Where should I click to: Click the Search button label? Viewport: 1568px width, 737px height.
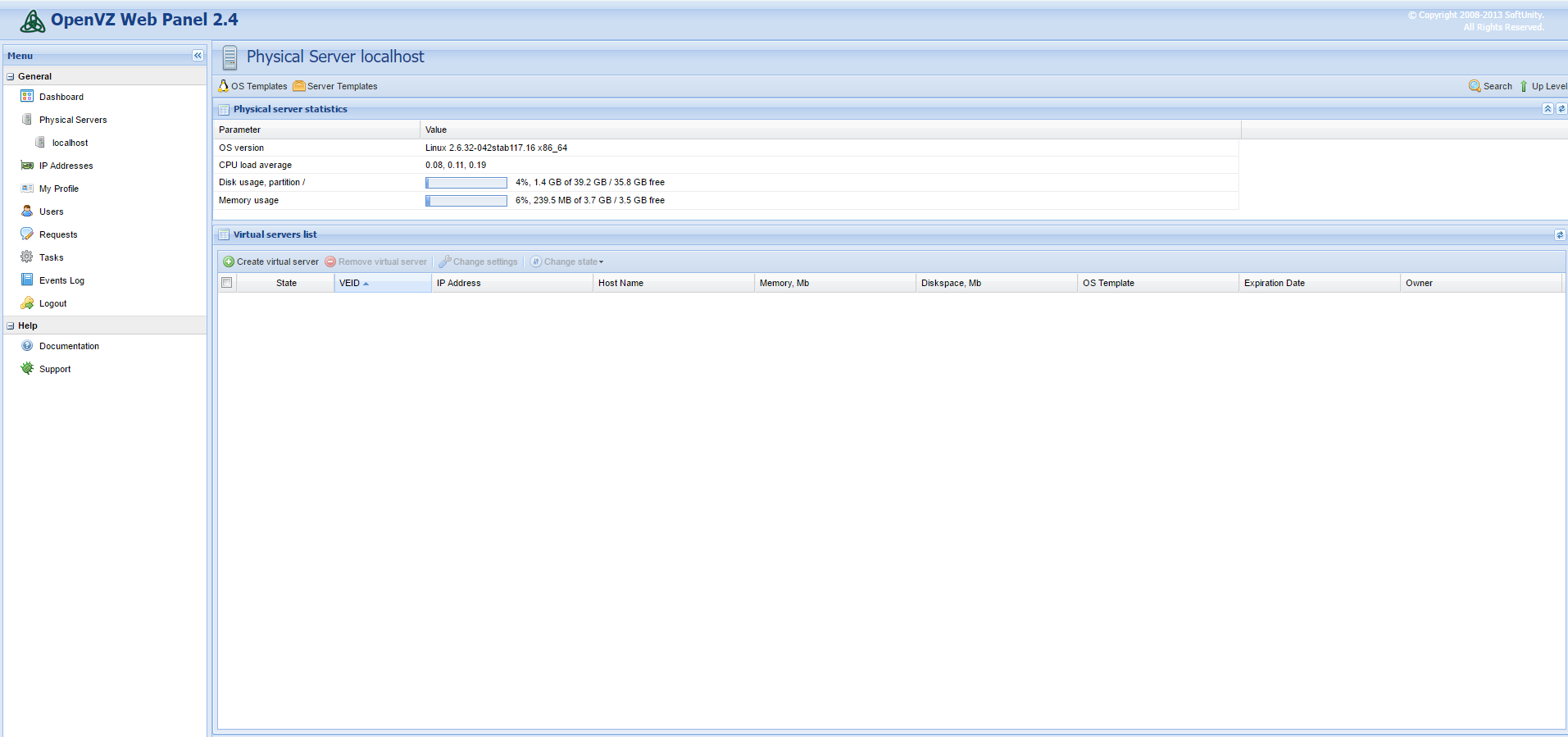[1498, 86]
